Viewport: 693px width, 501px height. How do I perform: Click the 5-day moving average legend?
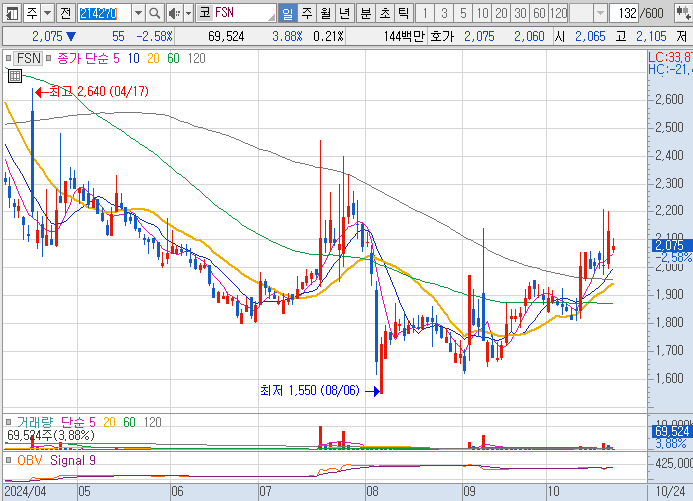click(116, 58)
